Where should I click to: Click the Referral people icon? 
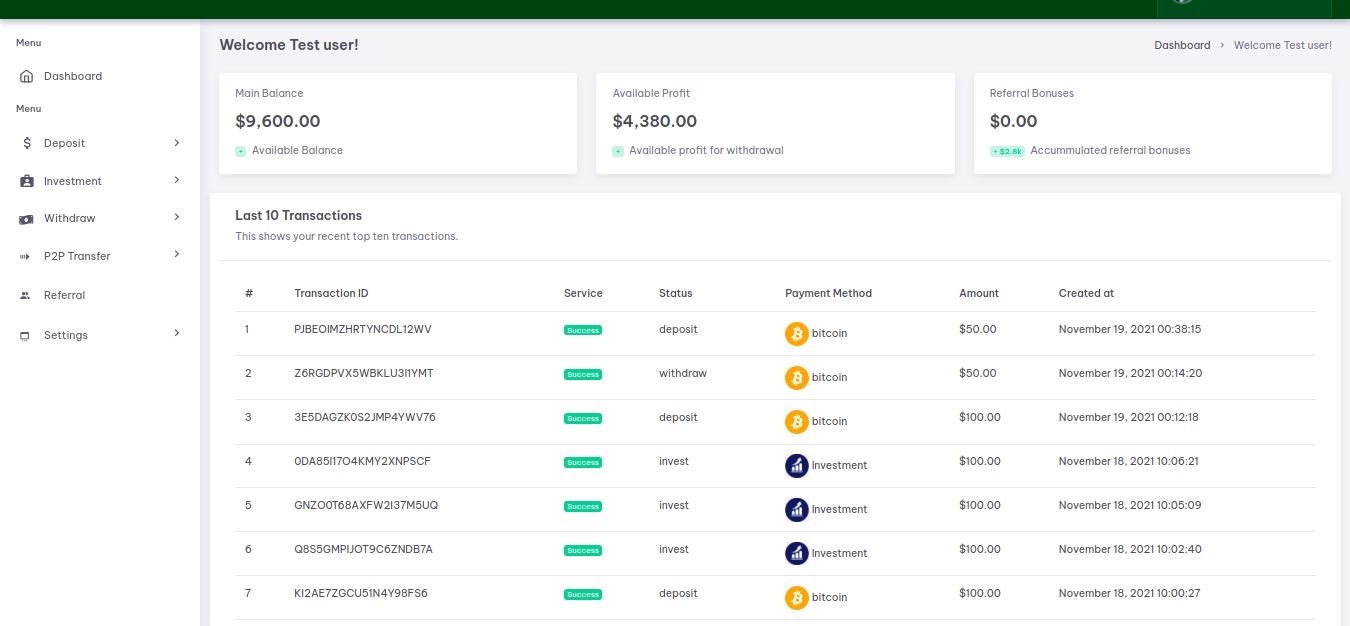point(26,296)
